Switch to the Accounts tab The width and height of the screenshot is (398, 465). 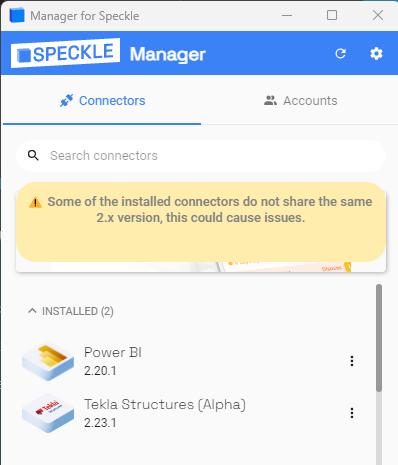(300, 100)
